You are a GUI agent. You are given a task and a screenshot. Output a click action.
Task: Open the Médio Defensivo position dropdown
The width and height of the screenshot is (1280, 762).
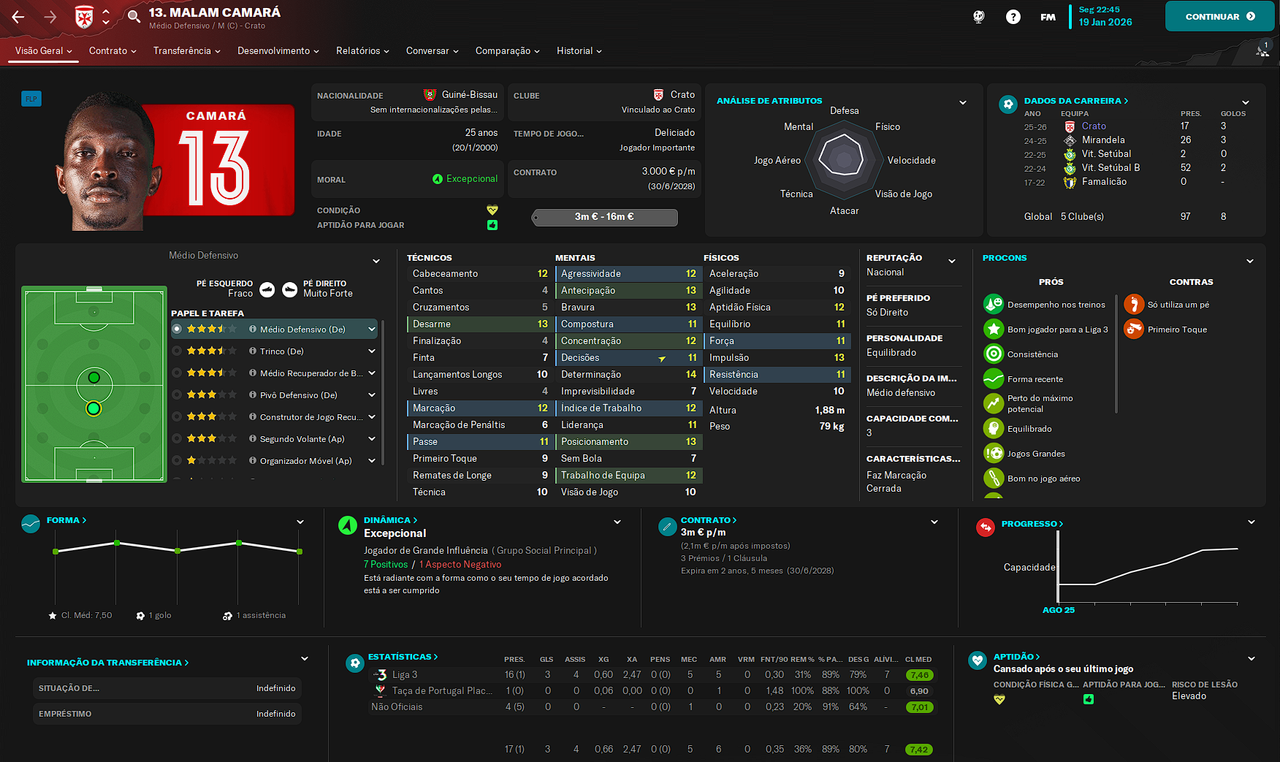pyautogui.click(x=376, y=261)
